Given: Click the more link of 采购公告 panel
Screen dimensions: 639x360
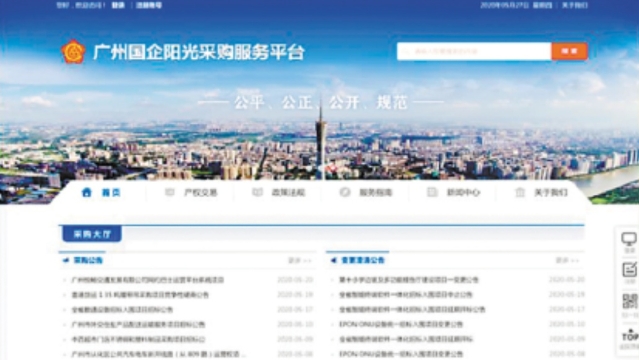Looking at the screenshot, I should 300,260.
